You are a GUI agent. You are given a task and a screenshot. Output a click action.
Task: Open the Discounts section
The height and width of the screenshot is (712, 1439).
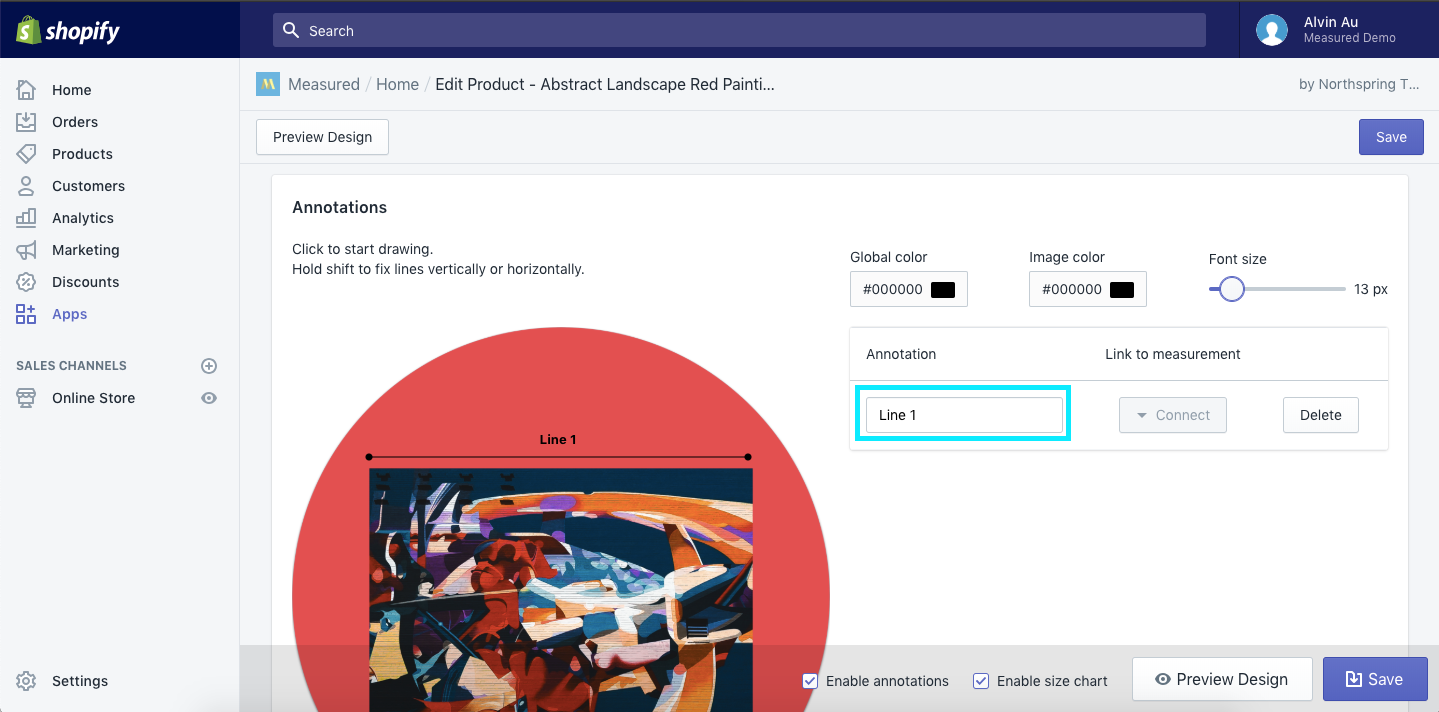coord(86,282)
